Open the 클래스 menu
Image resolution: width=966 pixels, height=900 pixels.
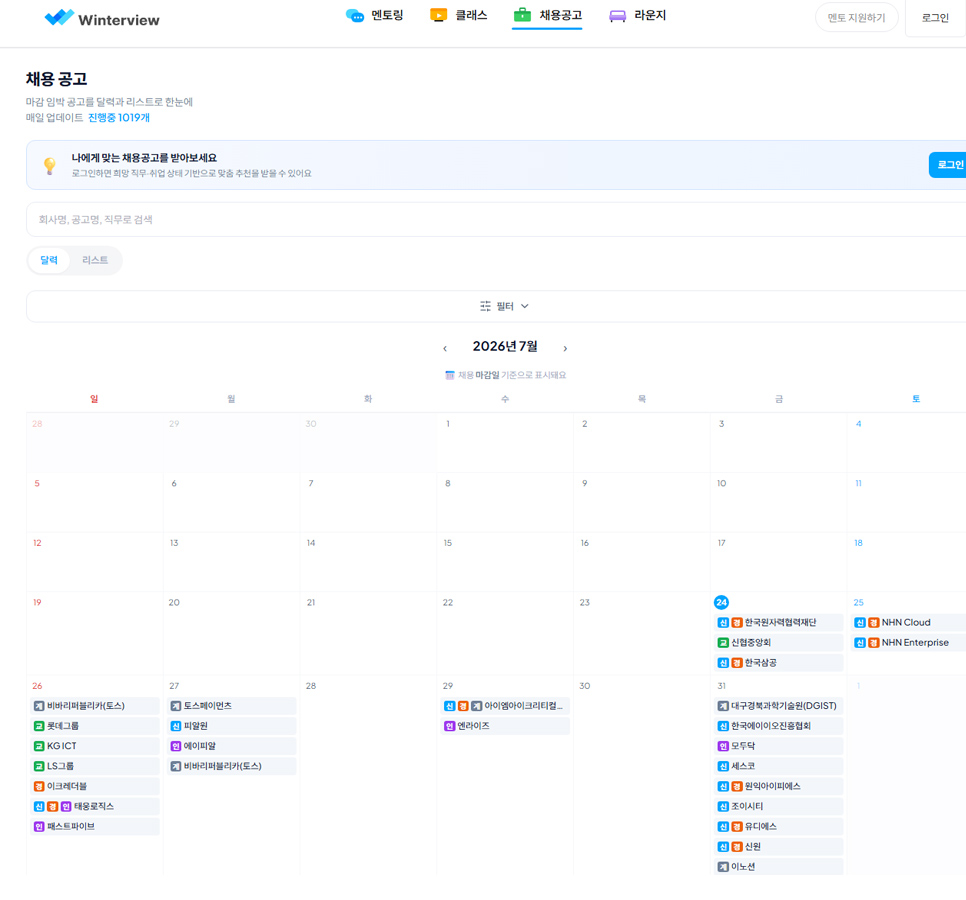click(459, 15)
